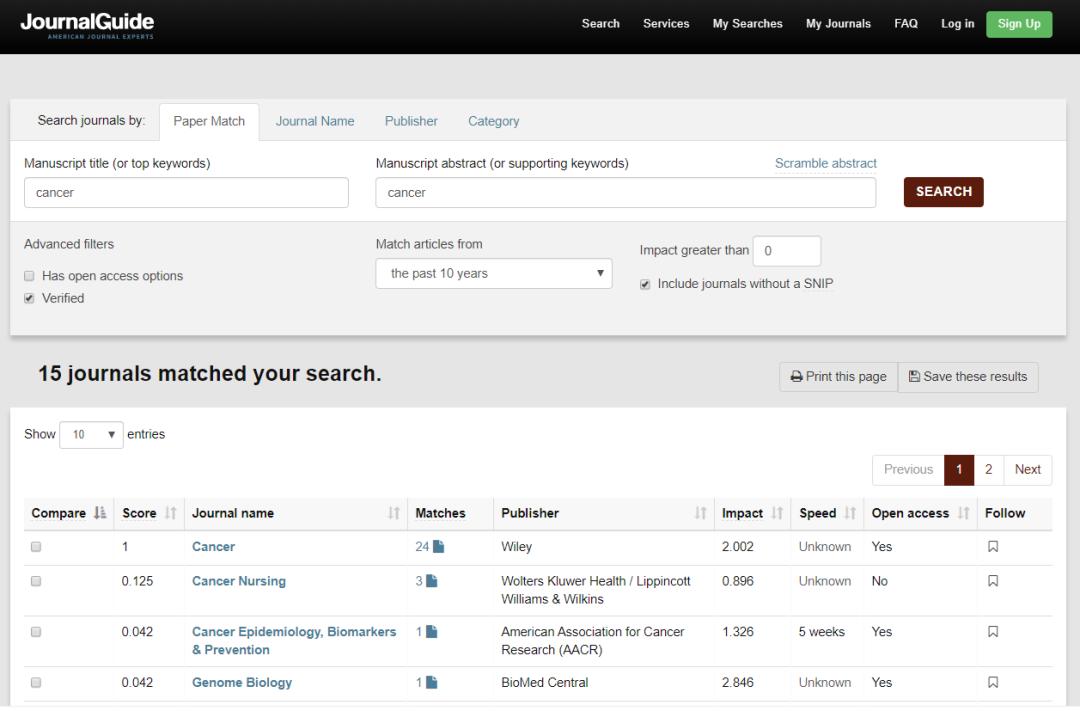Sort by Publisher column sort icon
The height and width of the screenshot is (711, 1080).
(x=700, y=514)
